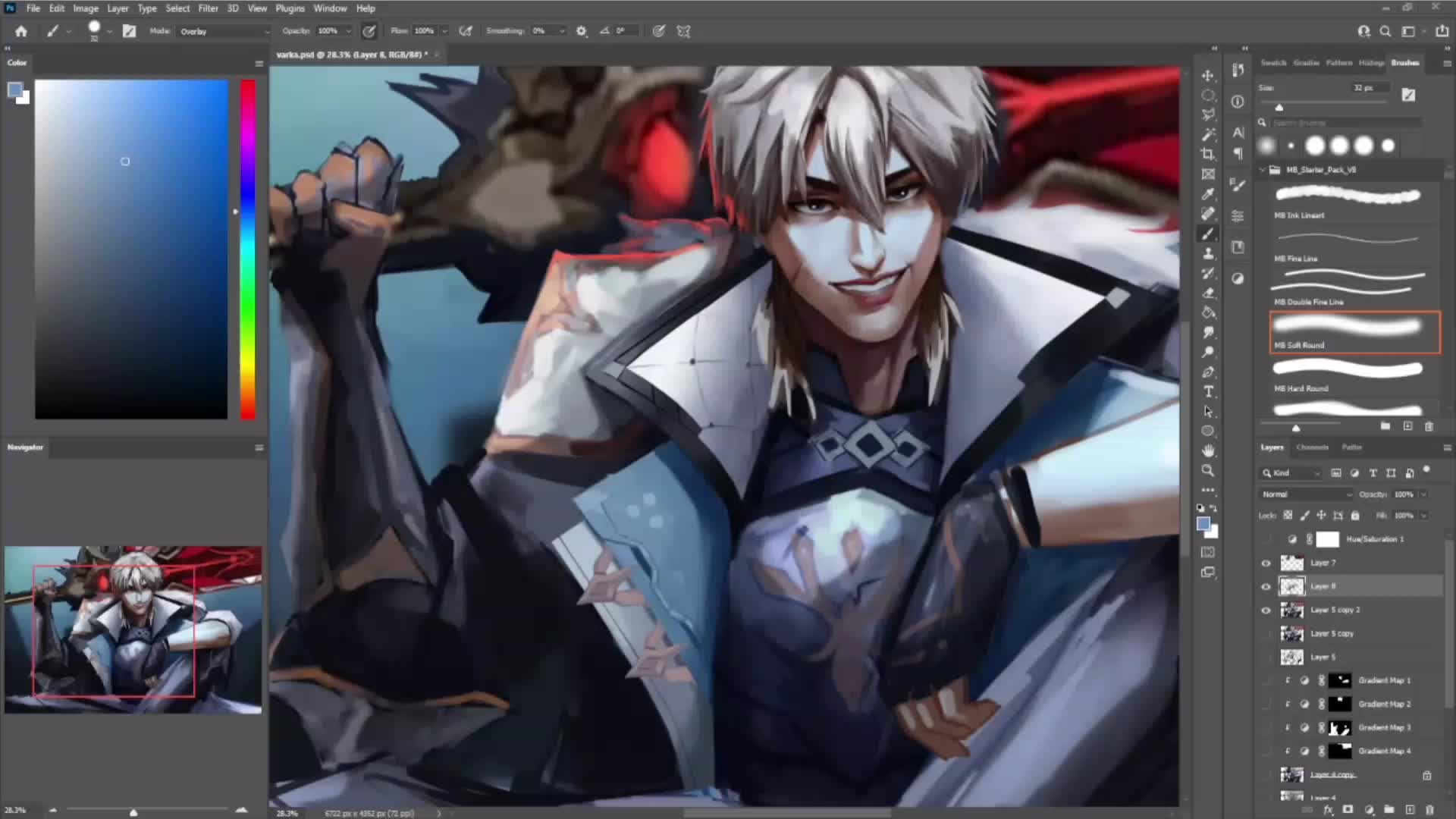Select the Hand tool
The image size is (1456, 819).
1208,450
